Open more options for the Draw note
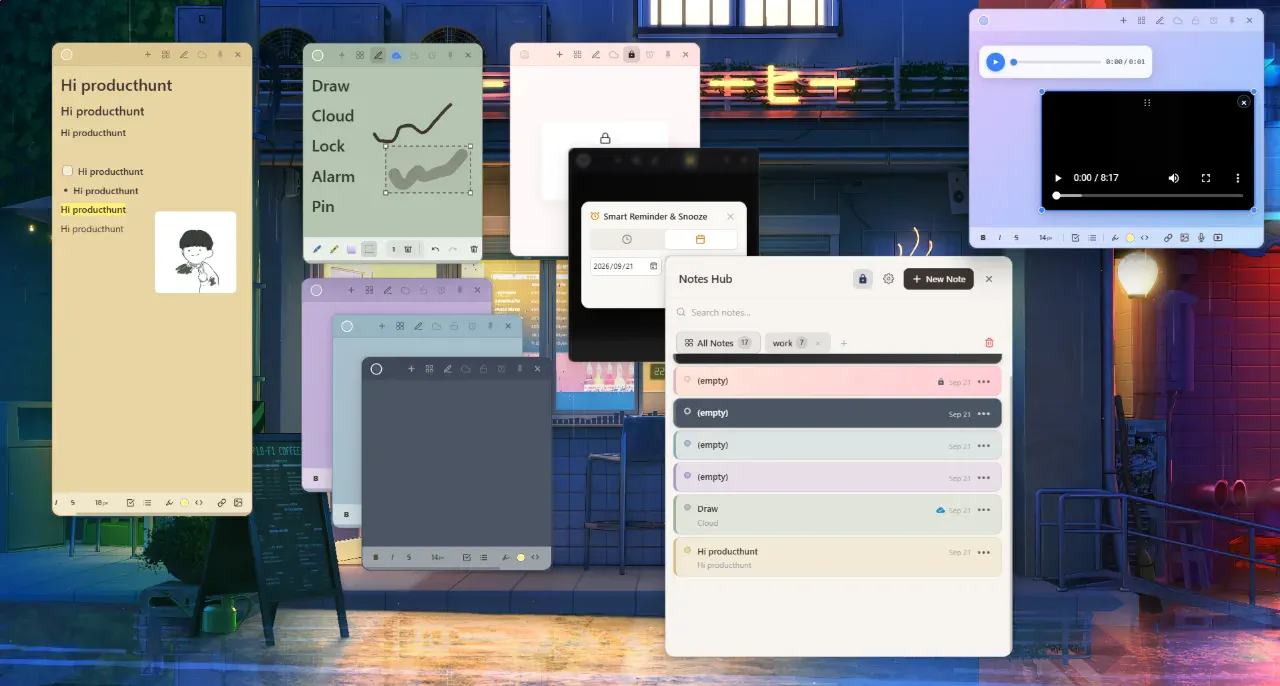This screenshot has width=1280, height=686. pos(984,510)
